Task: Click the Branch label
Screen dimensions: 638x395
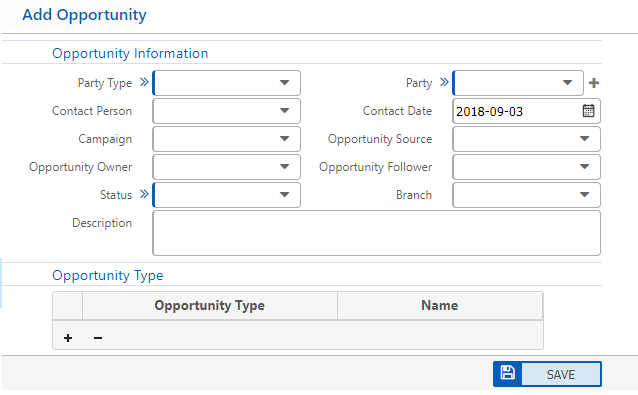Action: tap(414, 195)
